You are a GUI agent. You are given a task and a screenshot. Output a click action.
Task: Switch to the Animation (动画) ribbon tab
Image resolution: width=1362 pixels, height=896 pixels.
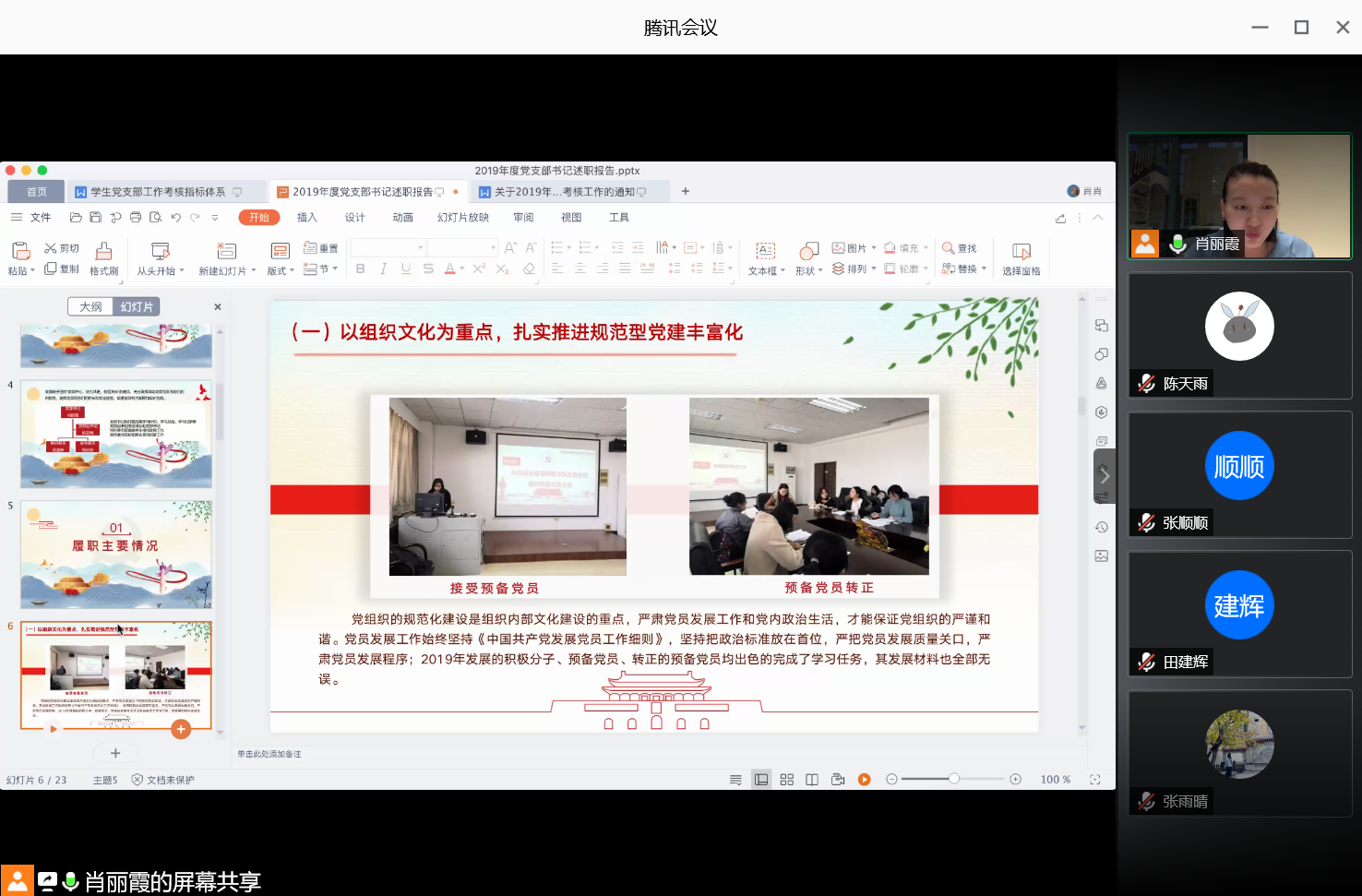click(402, 218)
